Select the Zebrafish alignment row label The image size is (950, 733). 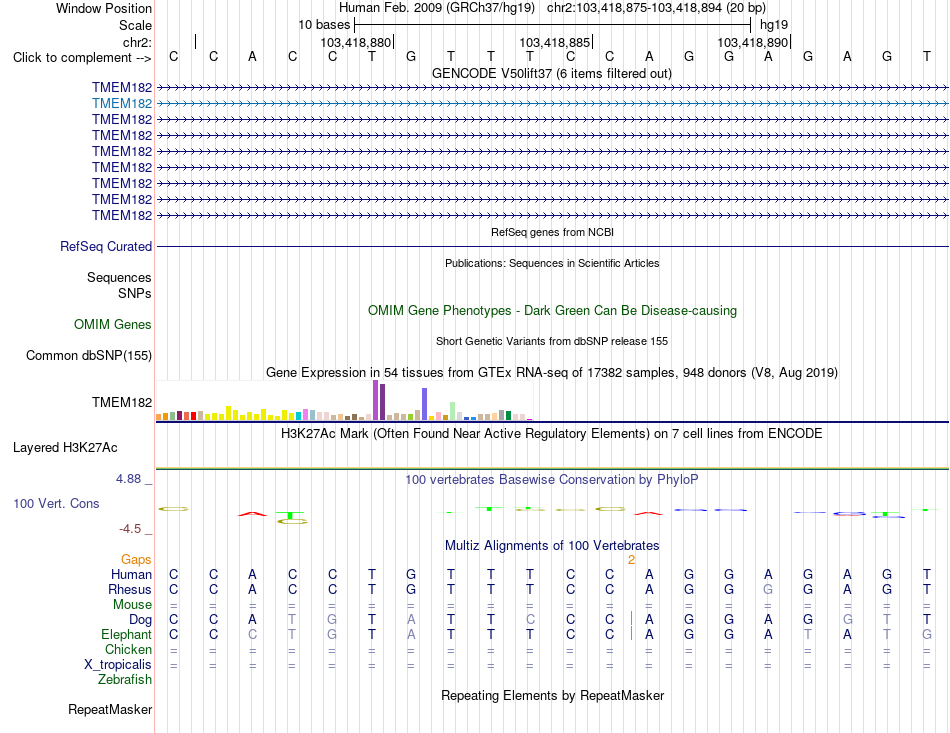tap(125, 680)
